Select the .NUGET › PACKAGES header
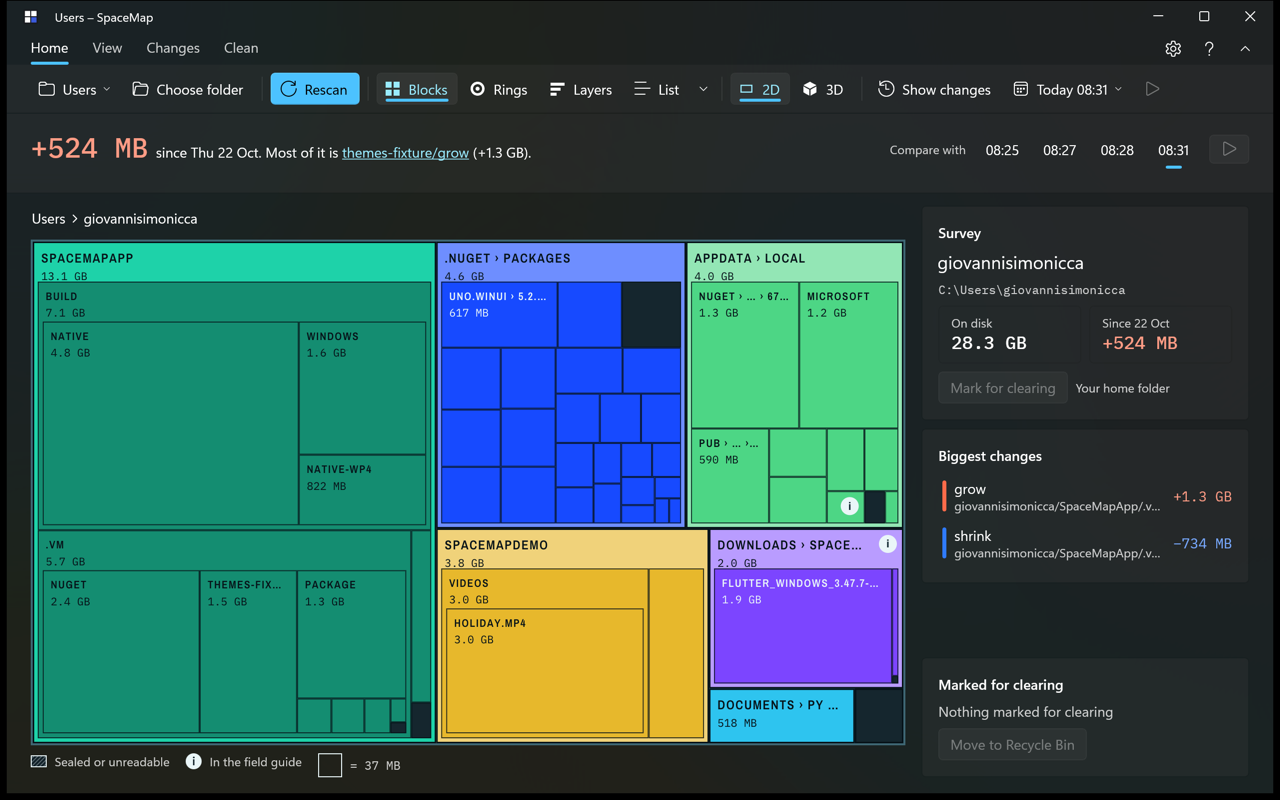 561,264
